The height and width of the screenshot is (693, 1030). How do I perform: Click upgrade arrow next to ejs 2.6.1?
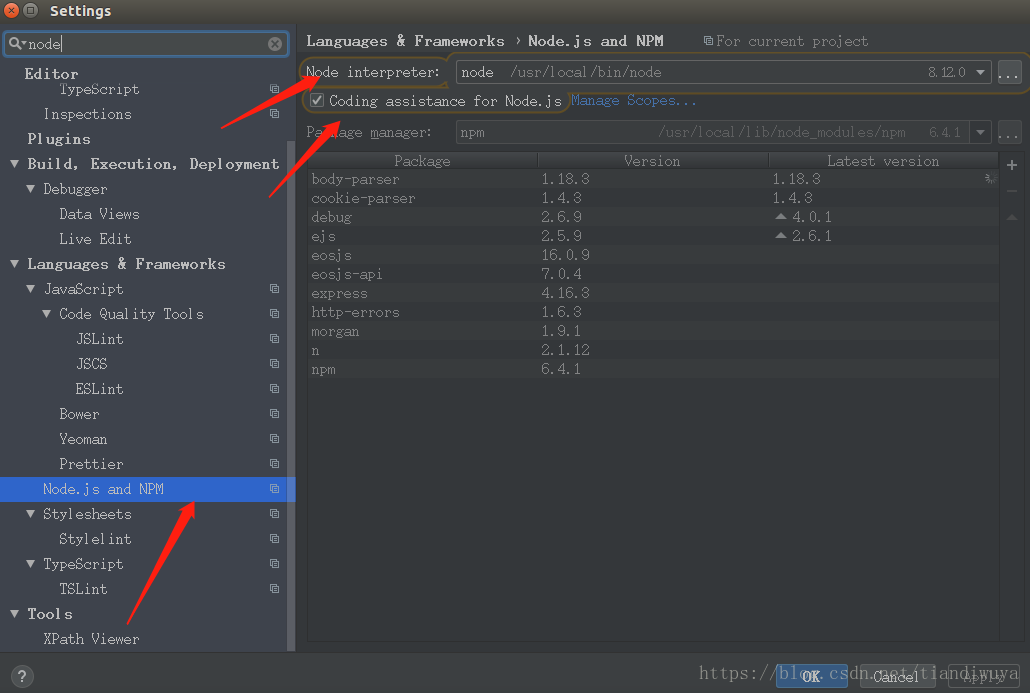pyautogui.click(x=780, y=235)
